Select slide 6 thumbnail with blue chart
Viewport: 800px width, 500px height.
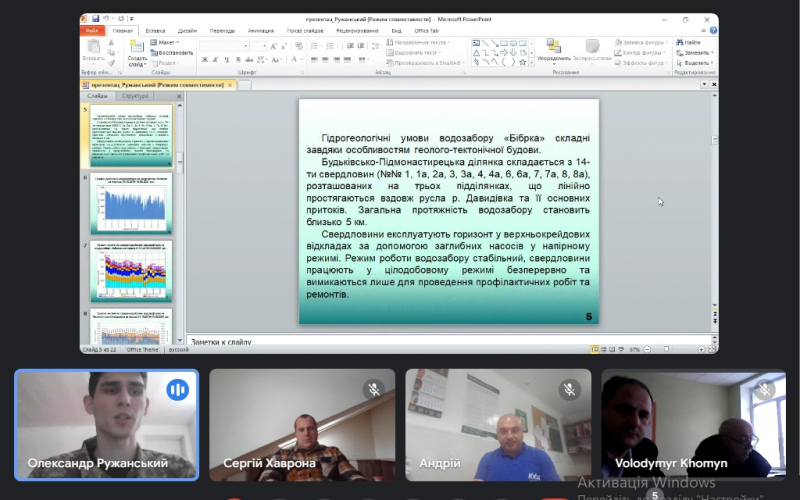[131, 204]
